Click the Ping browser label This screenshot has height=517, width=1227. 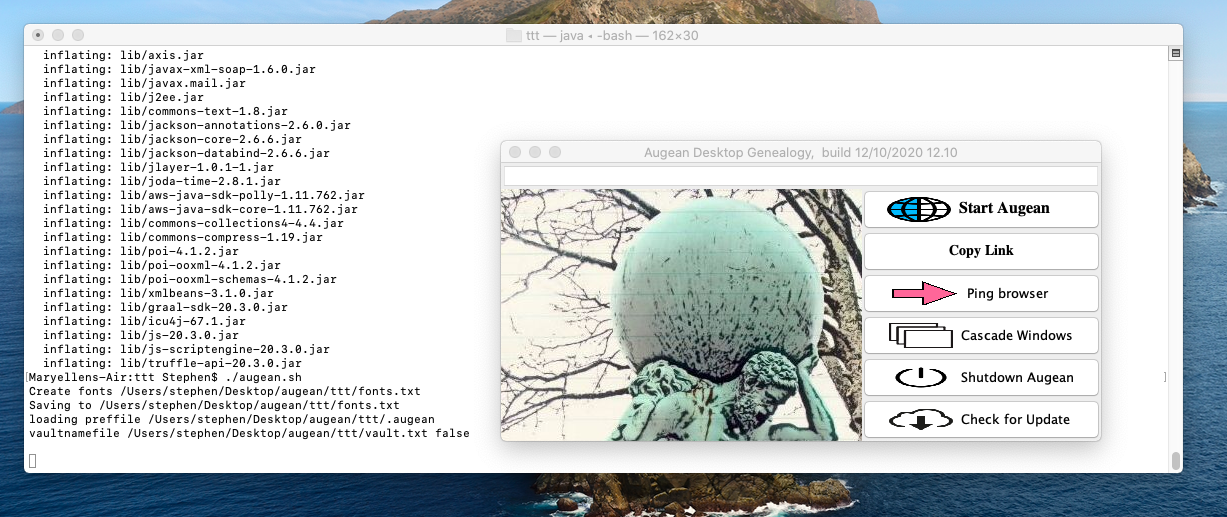click(1007, 293)
